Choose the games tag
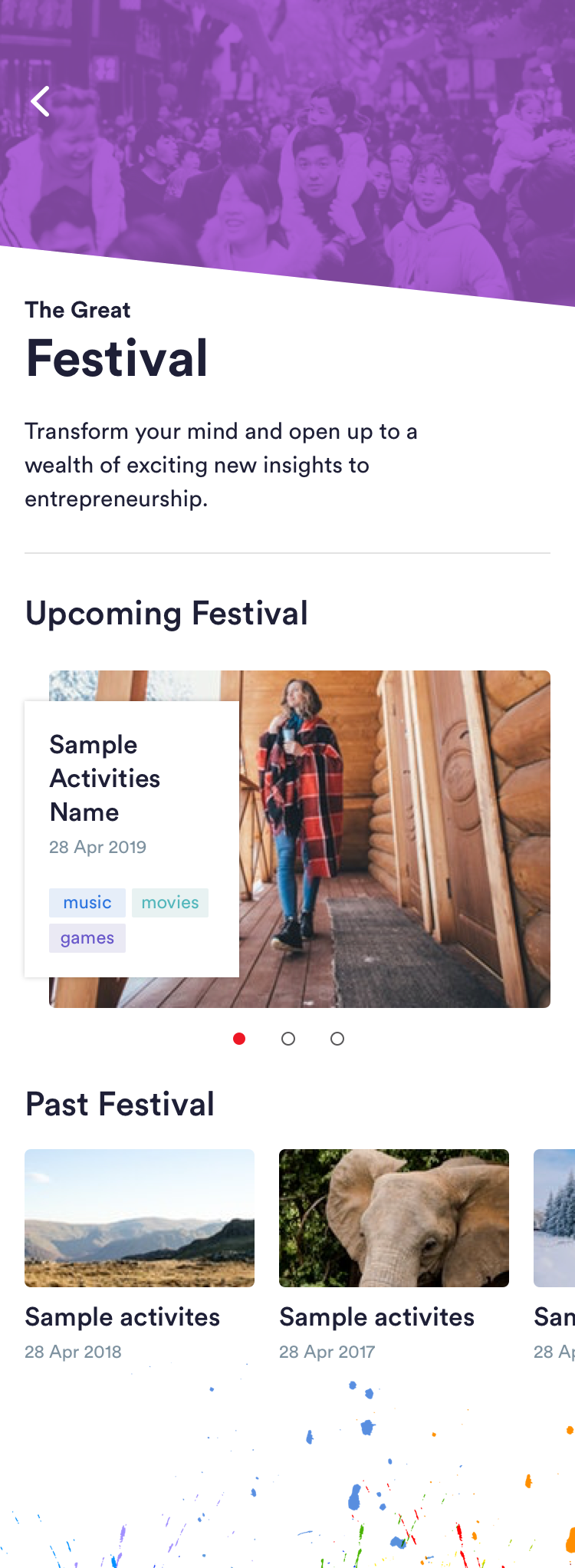 pyautogui.click(x=87, y=938)
